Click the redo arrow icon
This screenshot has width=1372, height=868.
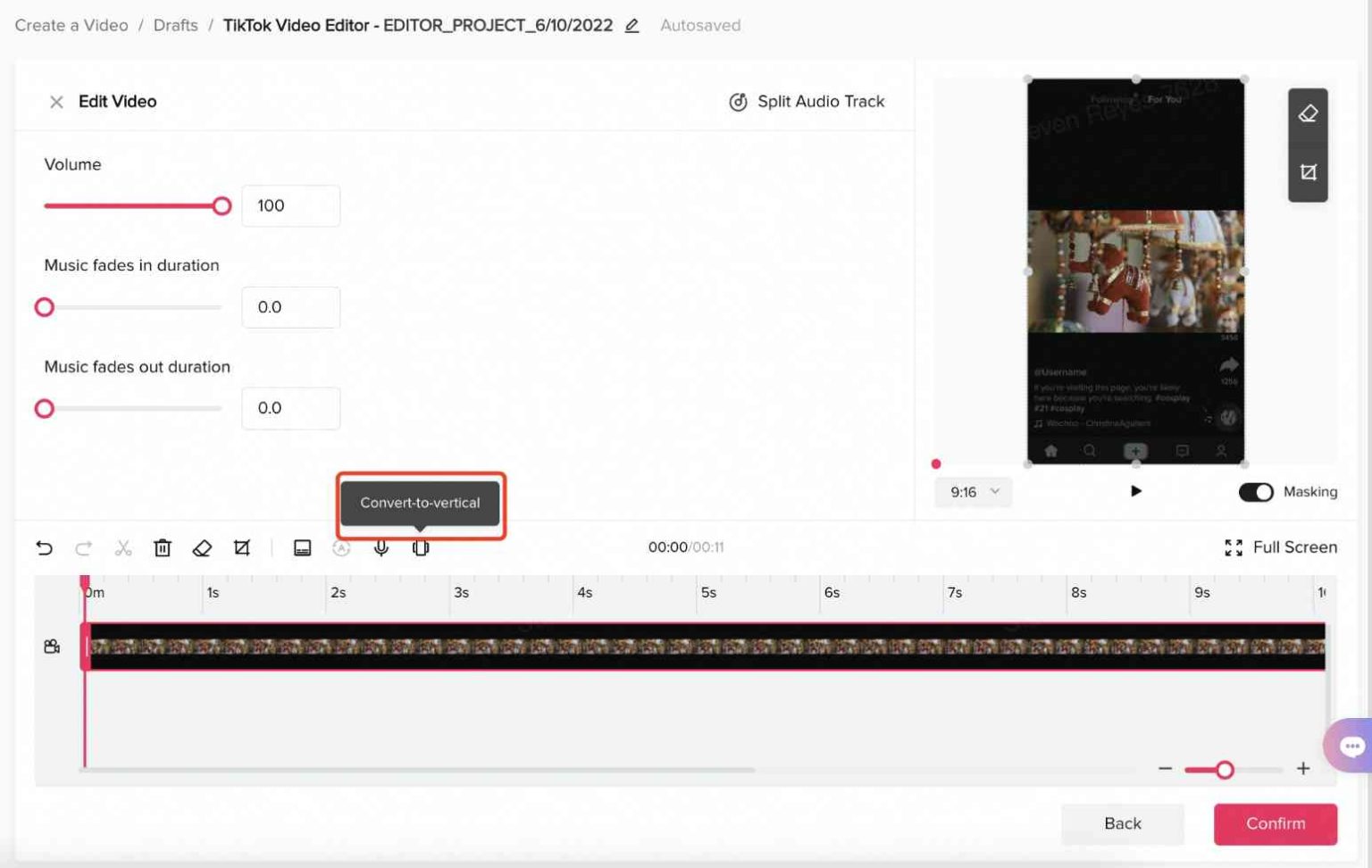[83, 547]
